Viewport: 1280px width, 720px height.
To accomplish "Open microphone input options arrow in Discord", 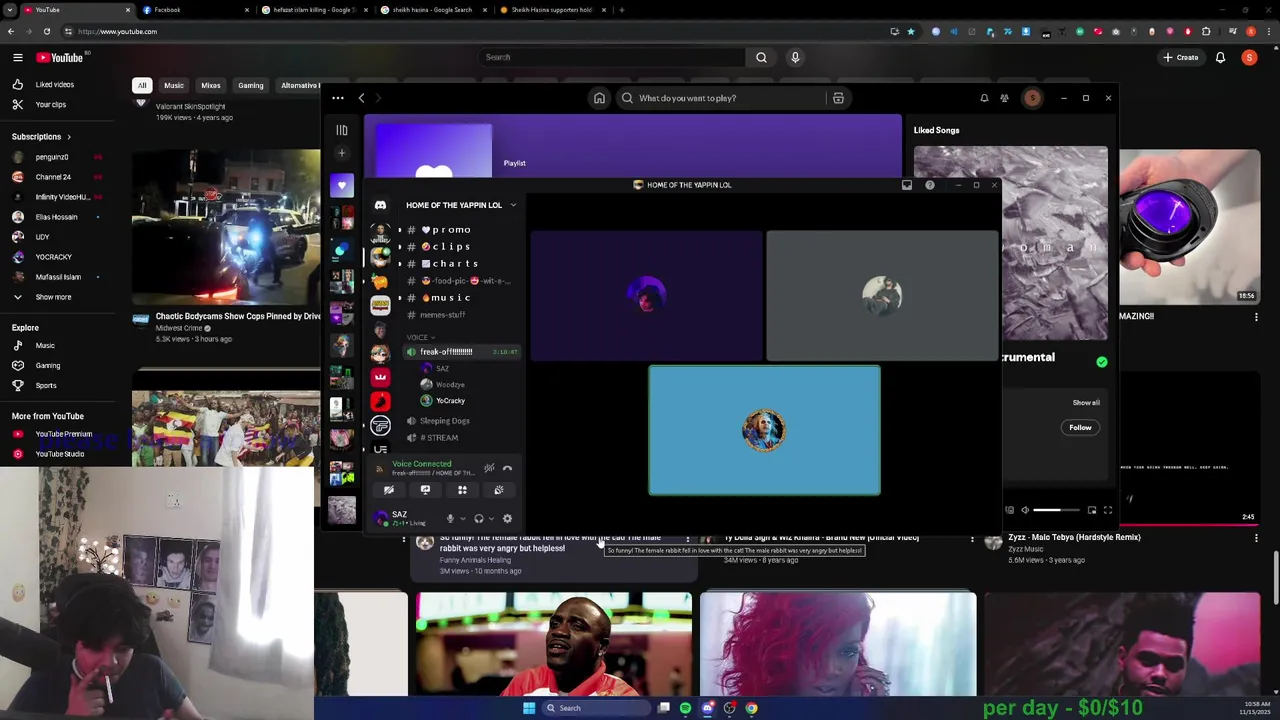I will tap(462, 519).
